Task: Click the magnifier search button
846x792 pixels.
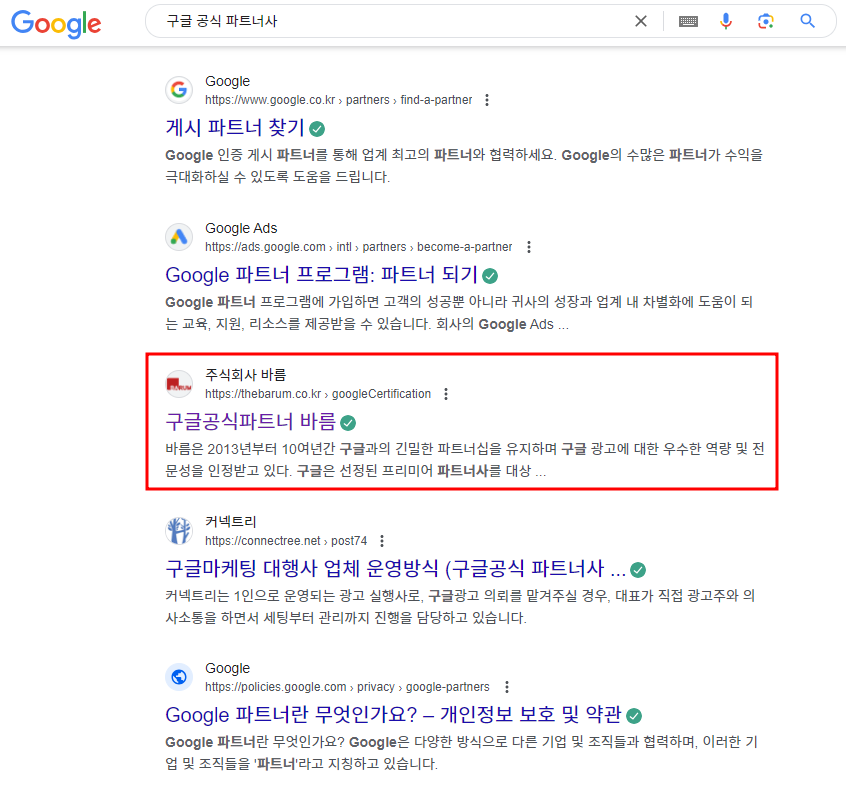Action: click(x=807, y=21)
